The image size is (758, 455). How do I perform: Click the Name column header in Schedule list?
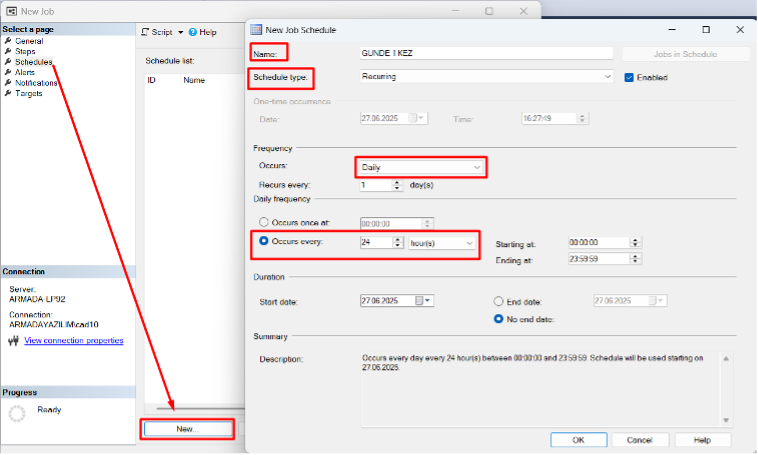194,80
